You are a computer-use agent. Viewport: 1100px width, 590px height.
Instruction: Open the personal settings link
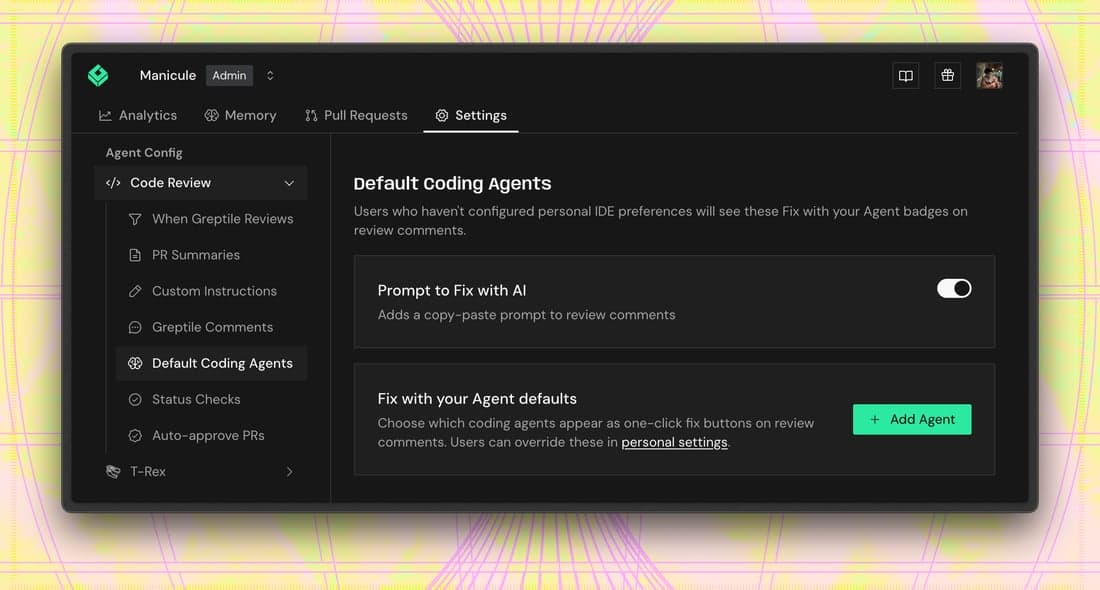674,443
